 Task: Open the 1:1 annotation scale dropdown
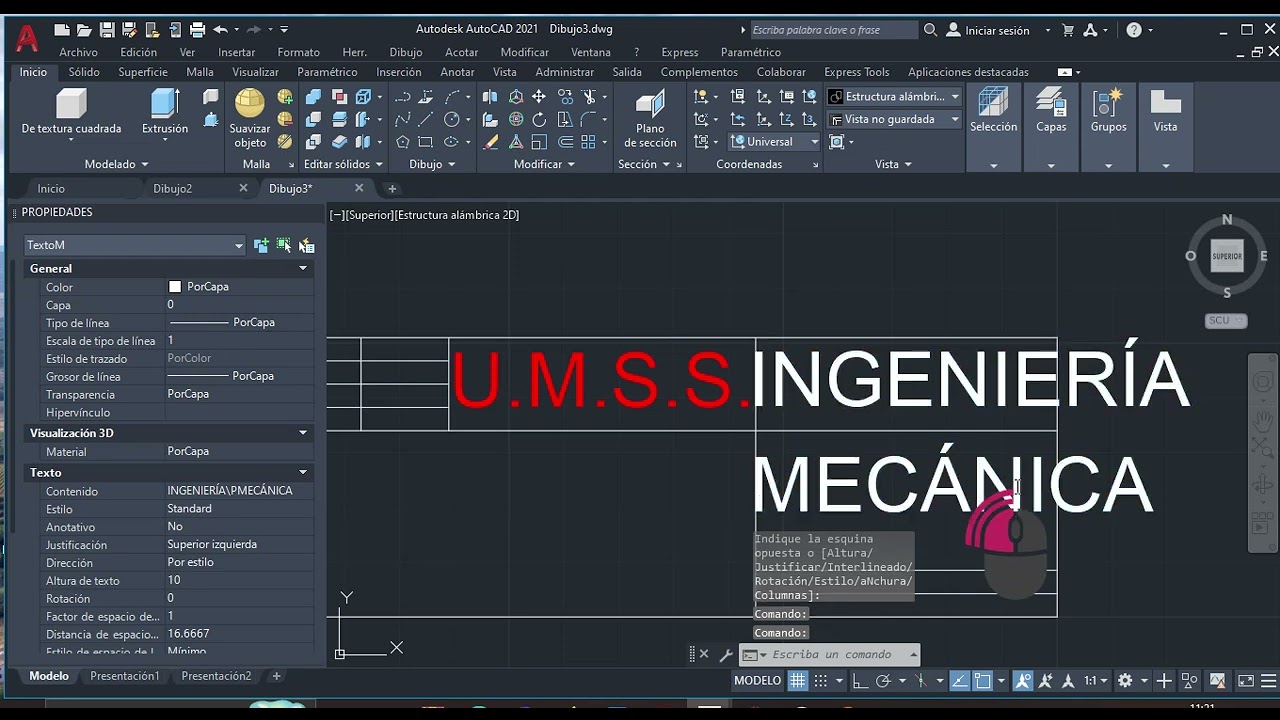pyautogui.click(x=1097, y=681)
